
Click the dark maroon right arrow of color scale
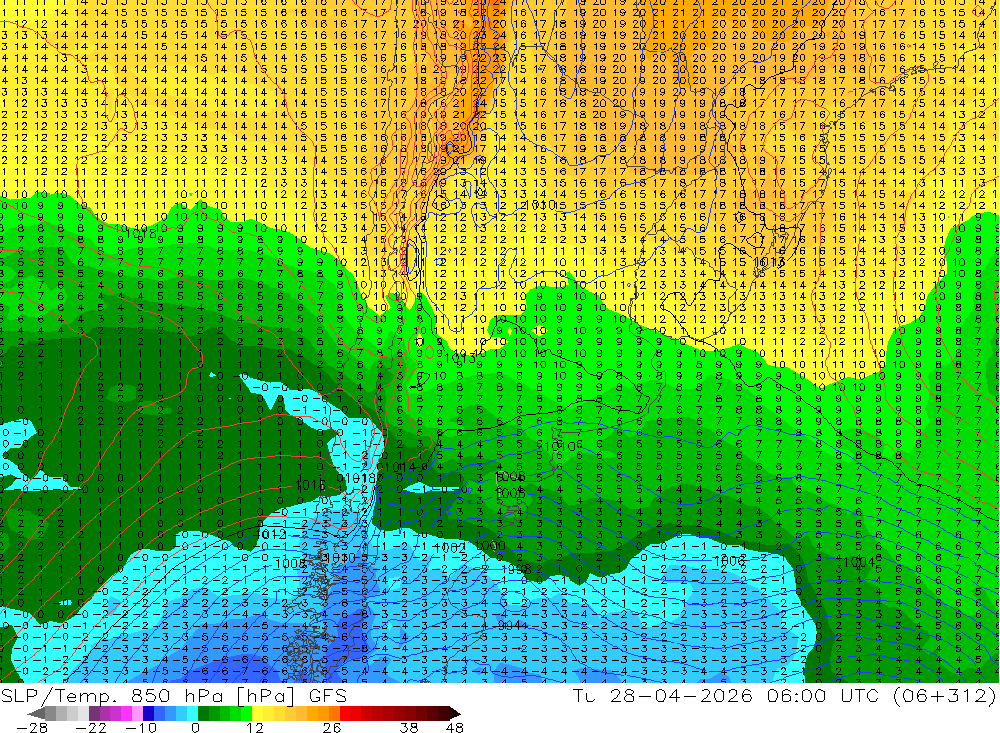[455, 714]
